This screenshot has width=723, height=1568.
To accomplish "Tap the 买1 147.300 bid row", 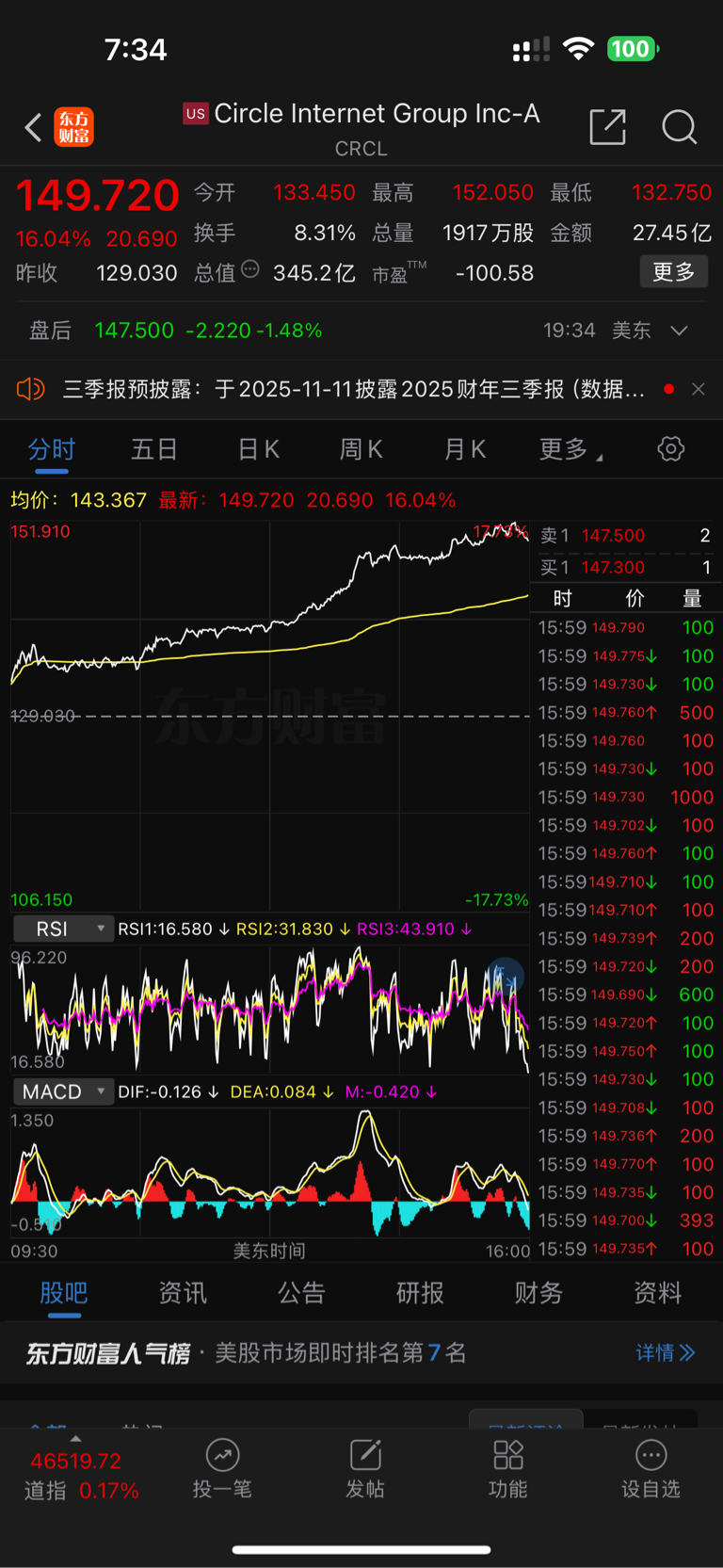I will tap(625, 567).
